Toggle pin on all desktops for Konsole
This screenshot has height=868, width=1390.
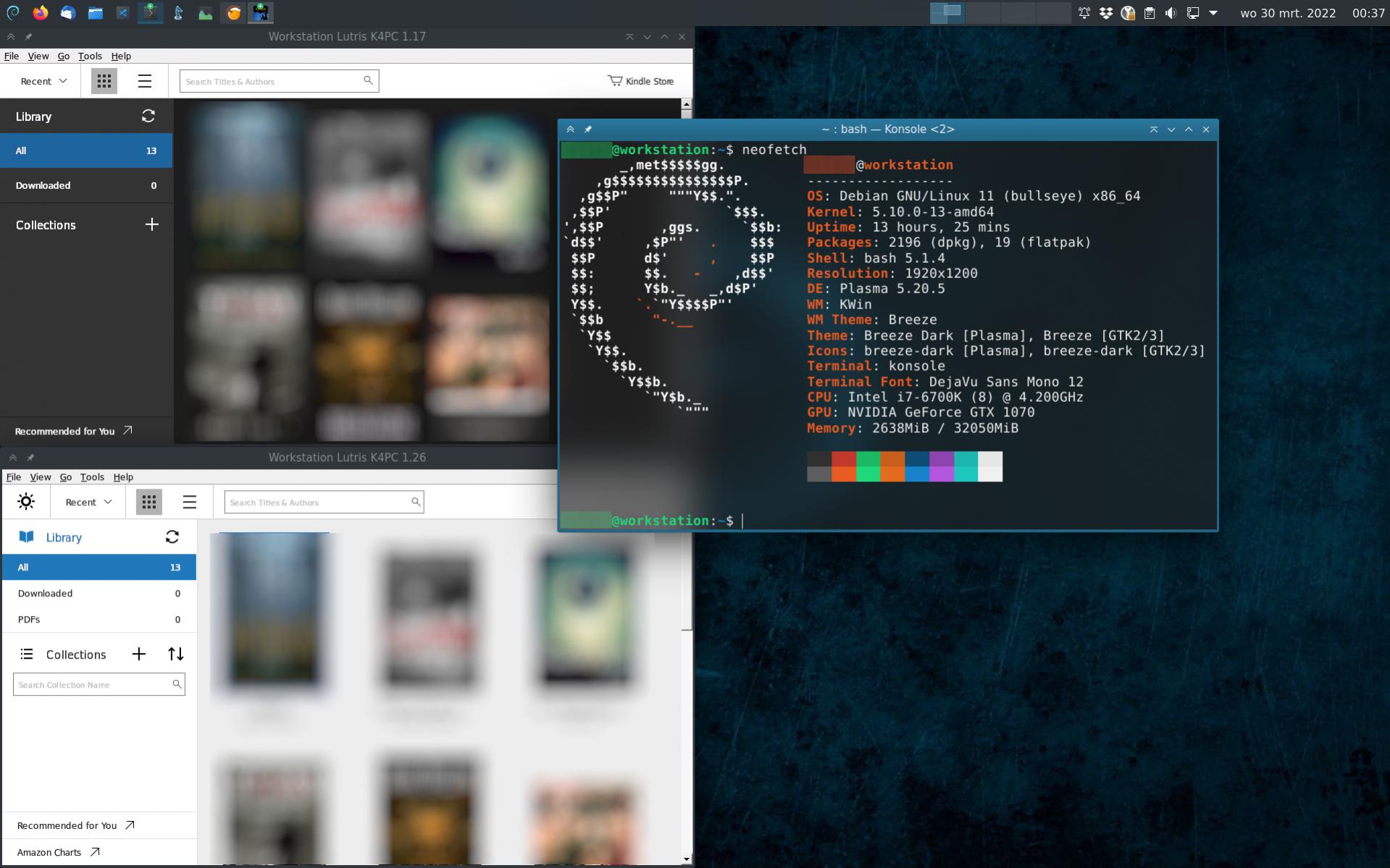(588, 129)
